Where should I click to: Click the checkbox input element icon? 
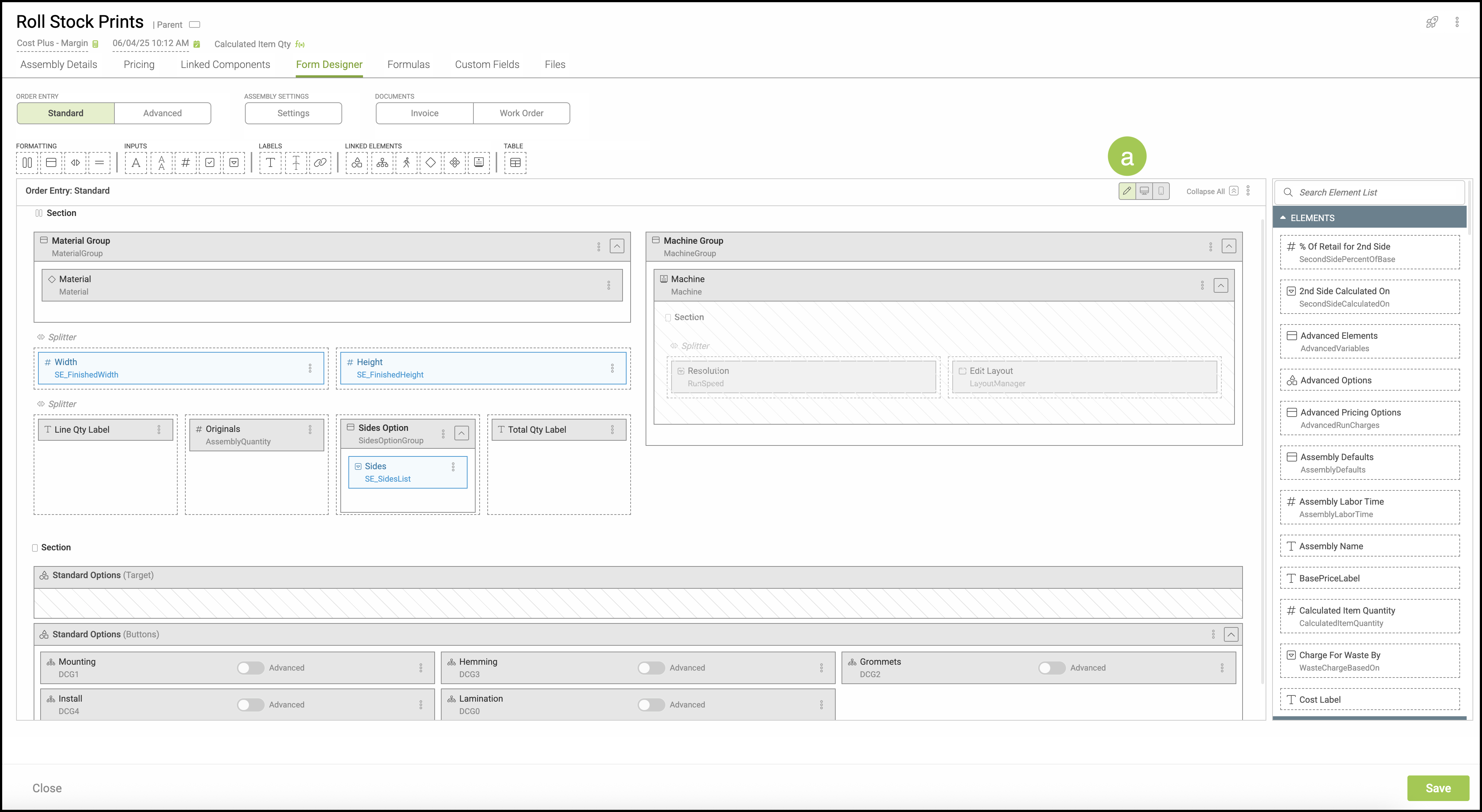(x=210, y=163)
